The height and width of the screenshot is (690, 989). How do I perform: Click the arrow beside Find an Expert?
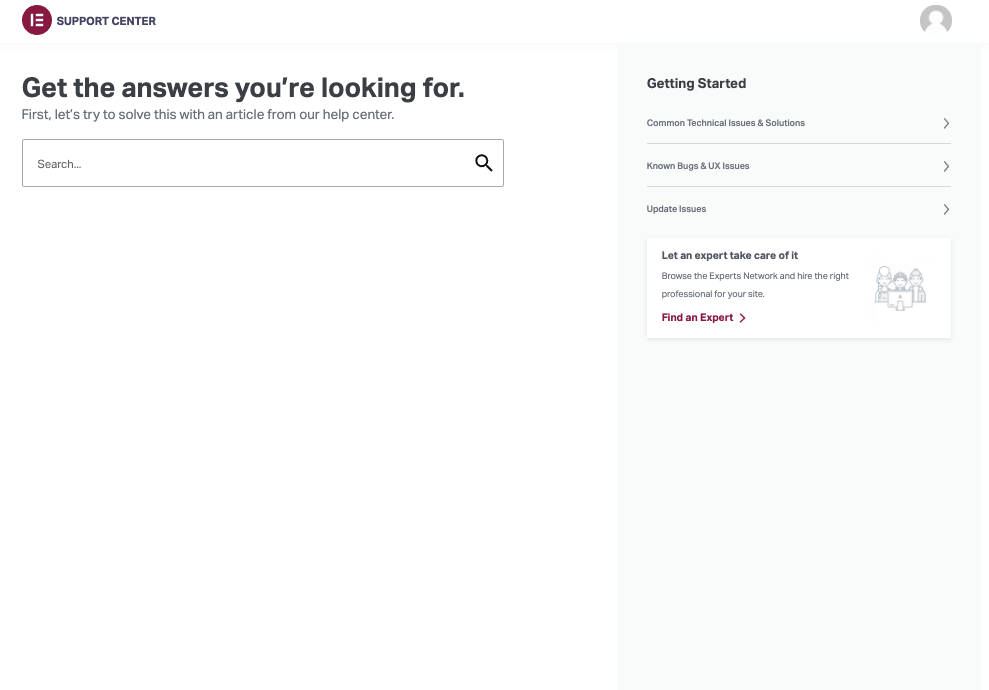pyautogui.click(x=743, y=318)
